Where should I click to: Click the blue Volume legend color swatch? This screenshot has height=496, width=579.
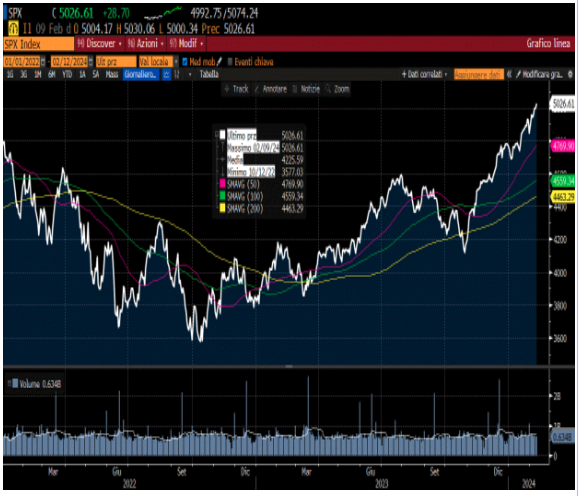(15, 384)
